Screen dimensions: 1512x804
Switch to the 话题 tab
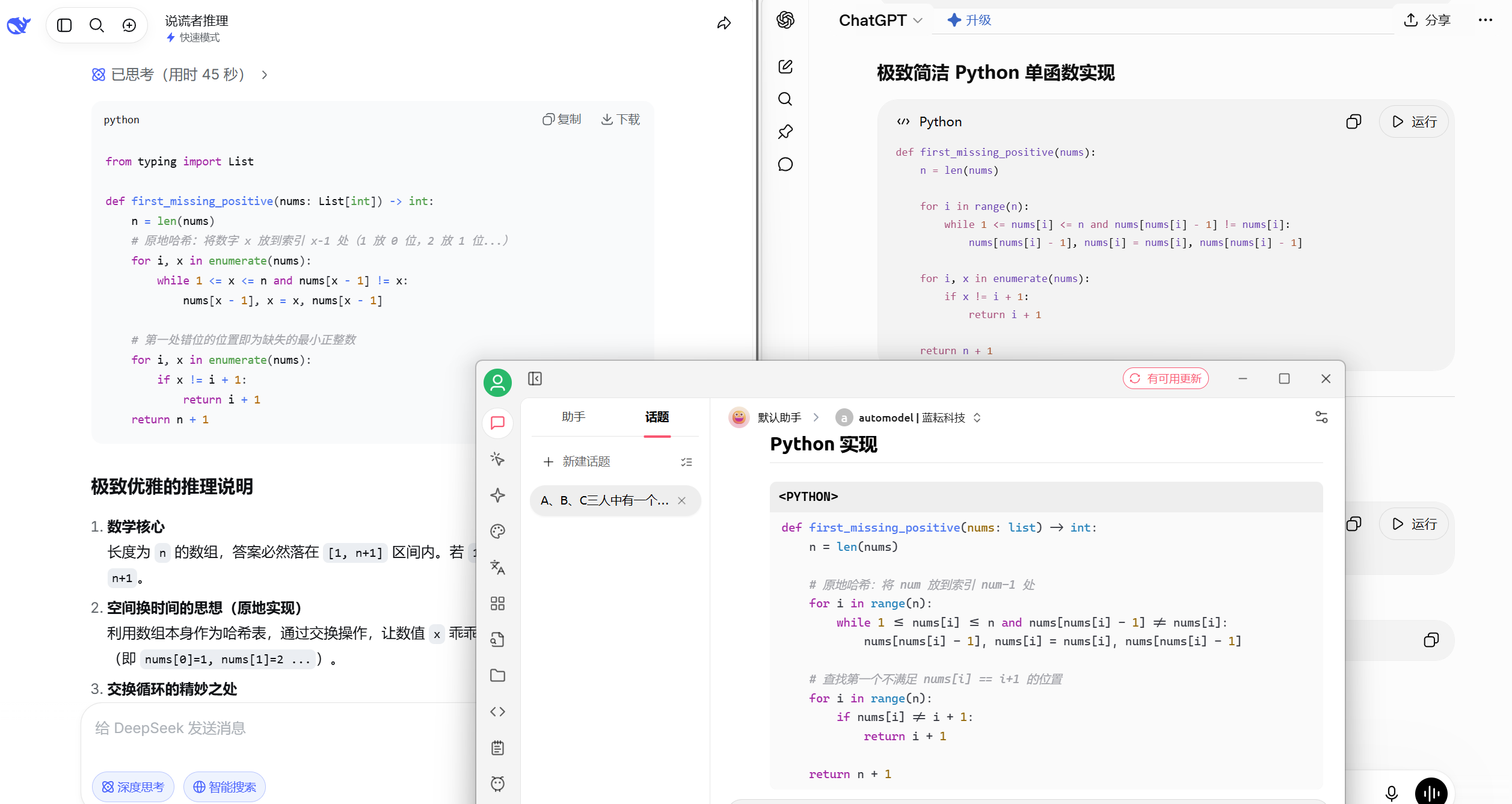click(x=657, y=417)
